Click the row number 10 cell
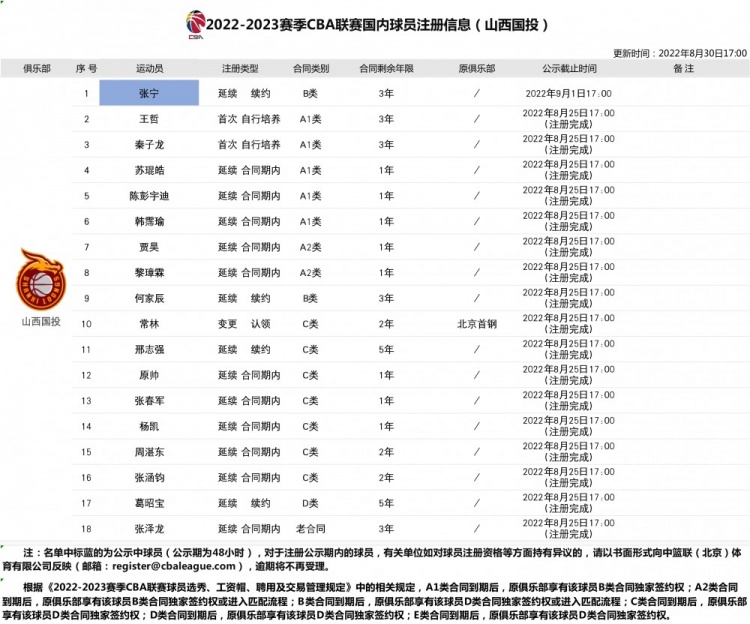 (x=86, y=324)
